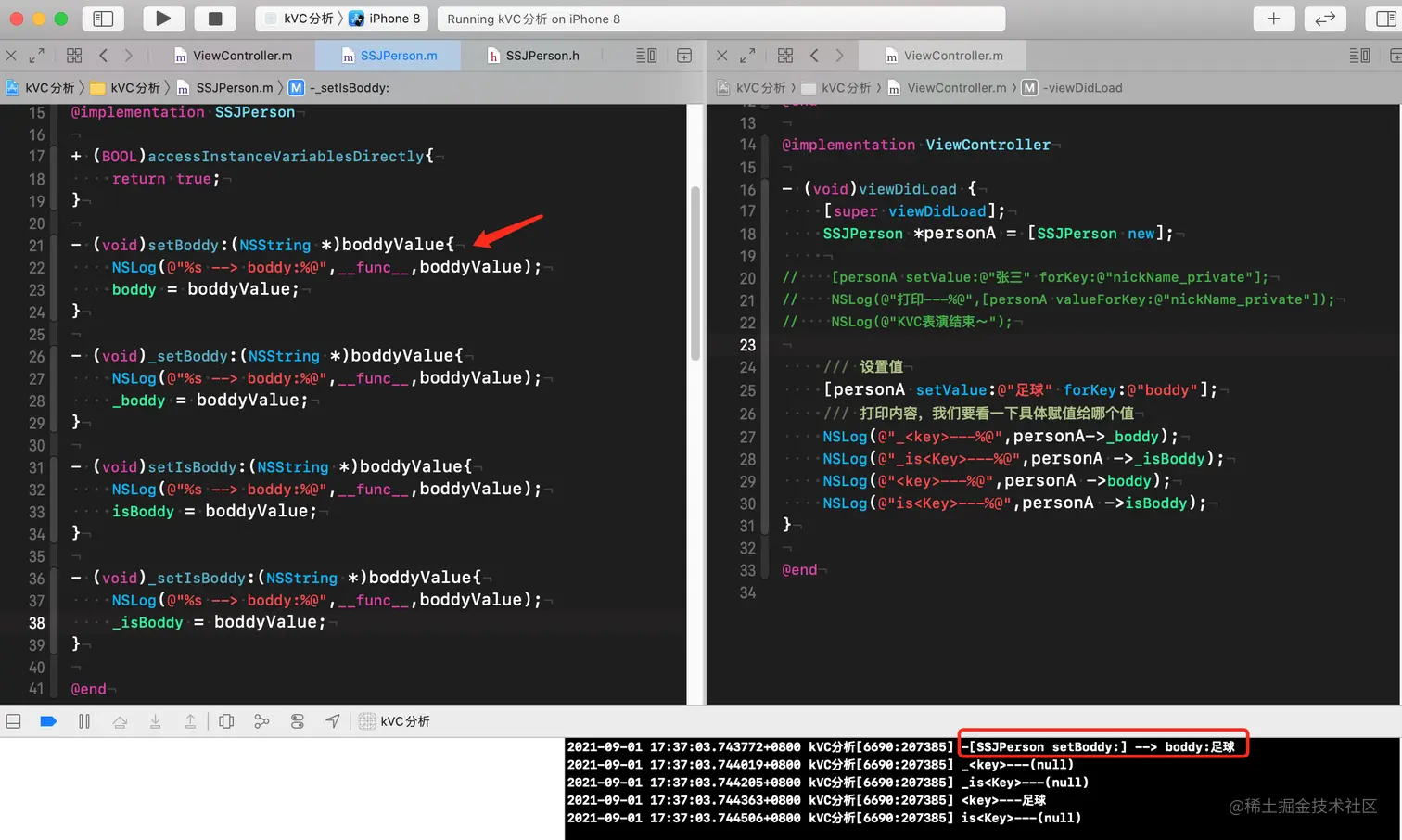Click '@implementation ViewController' line
The height and width of the screenshot is (840, 1402).
coord(916,146)
